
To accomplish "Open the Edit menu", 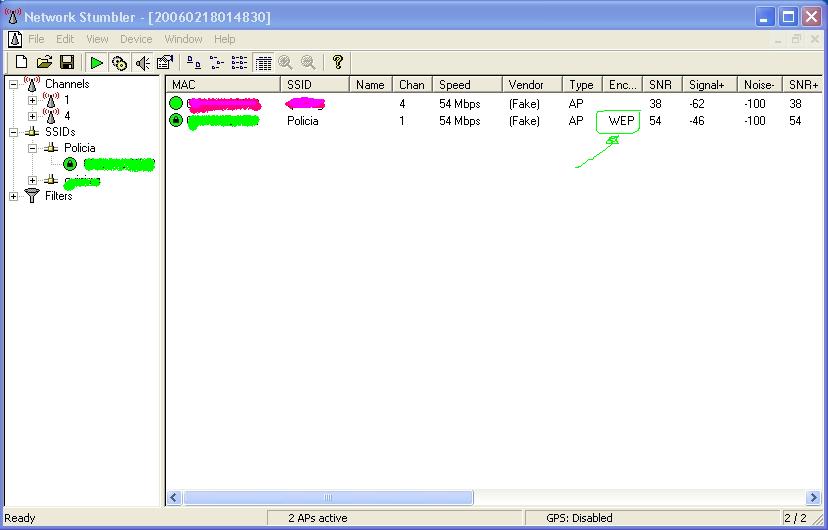I will coord(65,39).
